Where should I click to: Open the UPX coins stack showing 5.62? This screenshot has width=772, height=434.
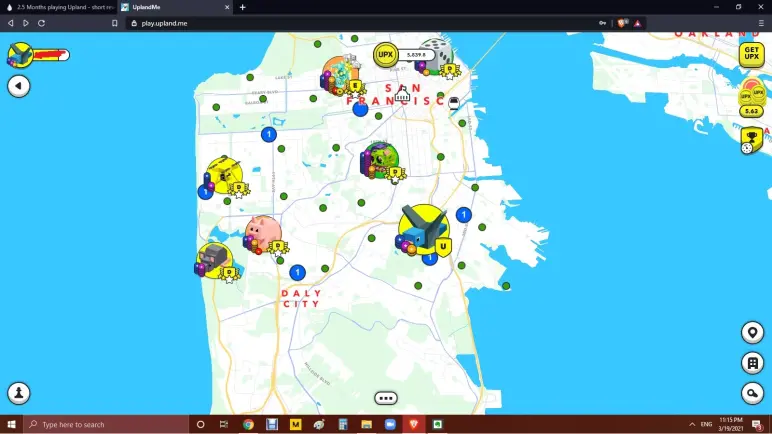(x=751, y=99)
